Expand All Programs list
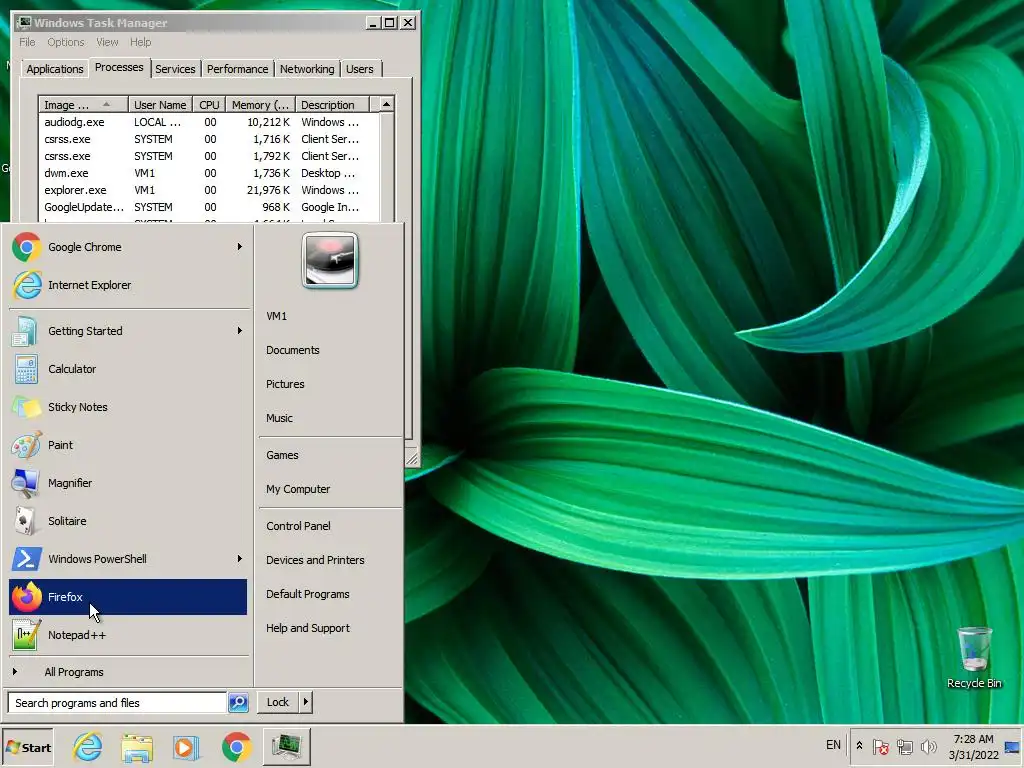1024x768 pixels. point(128,672)
